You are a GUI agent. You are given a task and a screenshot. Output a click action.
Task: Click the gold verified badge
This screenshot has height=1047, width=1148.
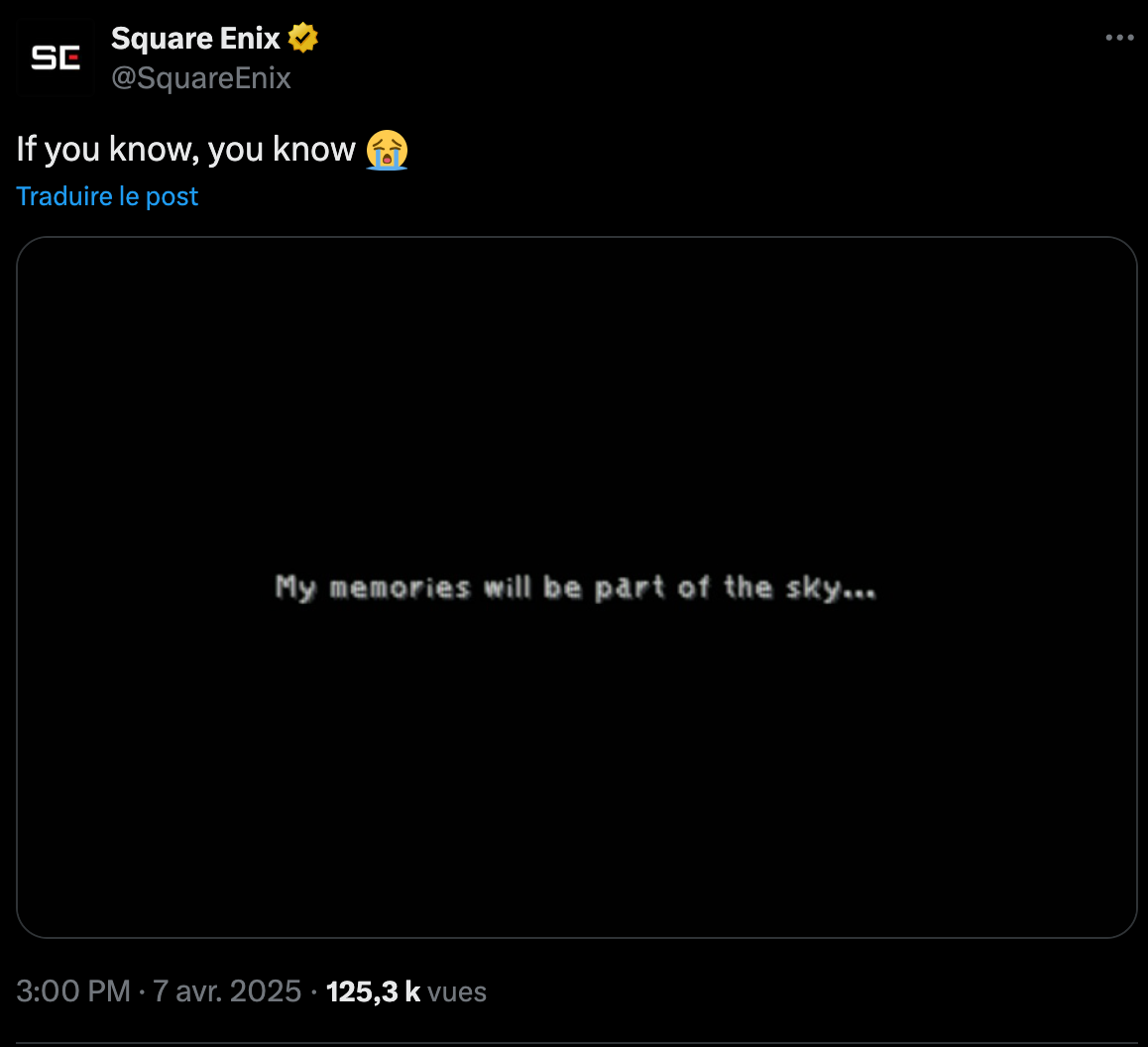pyautogui.click(x=302, y=38)
